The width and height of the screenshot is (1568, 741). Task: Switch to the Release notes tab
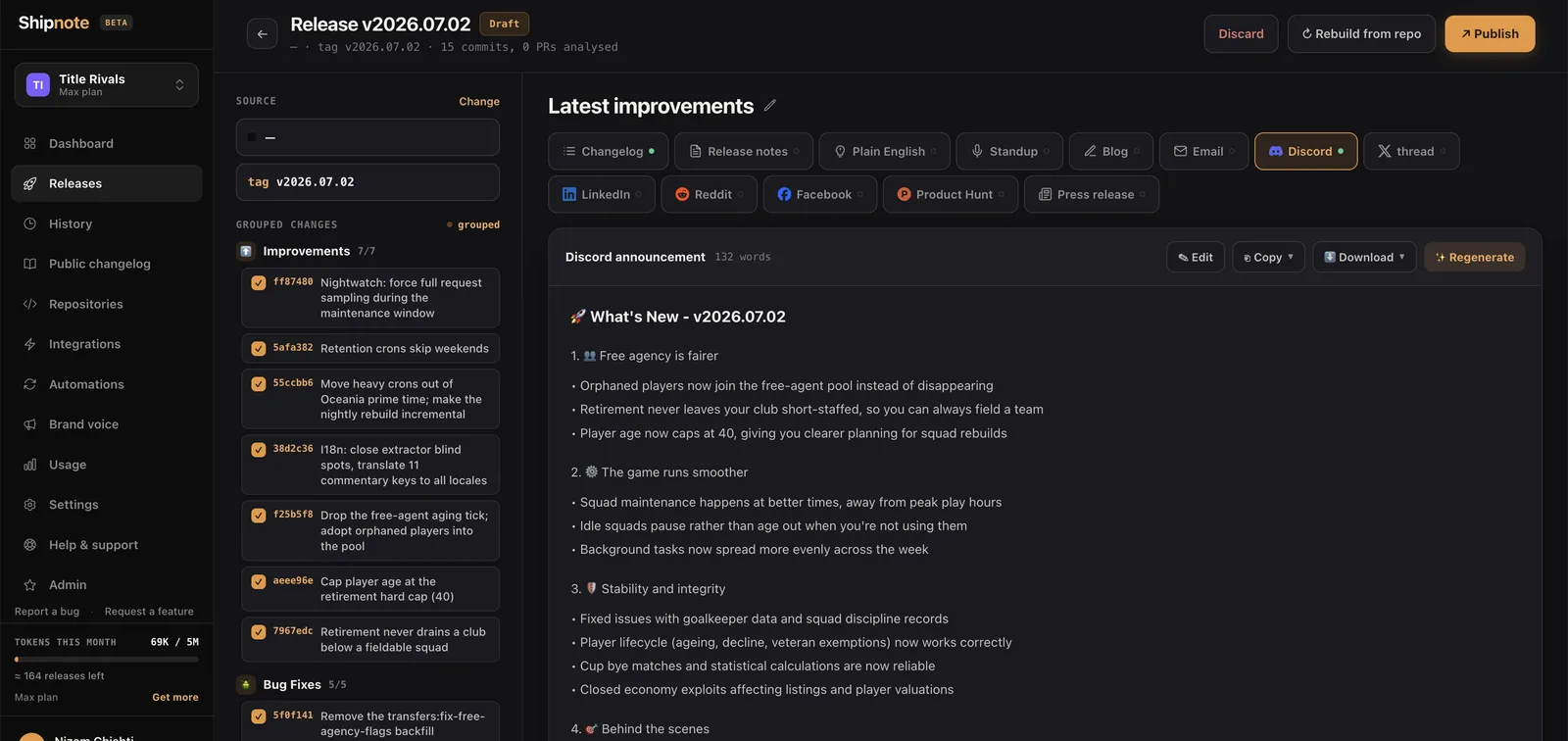[743, 151]
